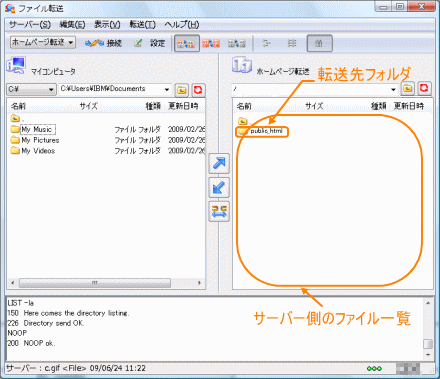Open the サーバー(S) menu
Image resolution: width=440 pixels, height=379 pixels.
pyautogui.click(x=30, y=24)
